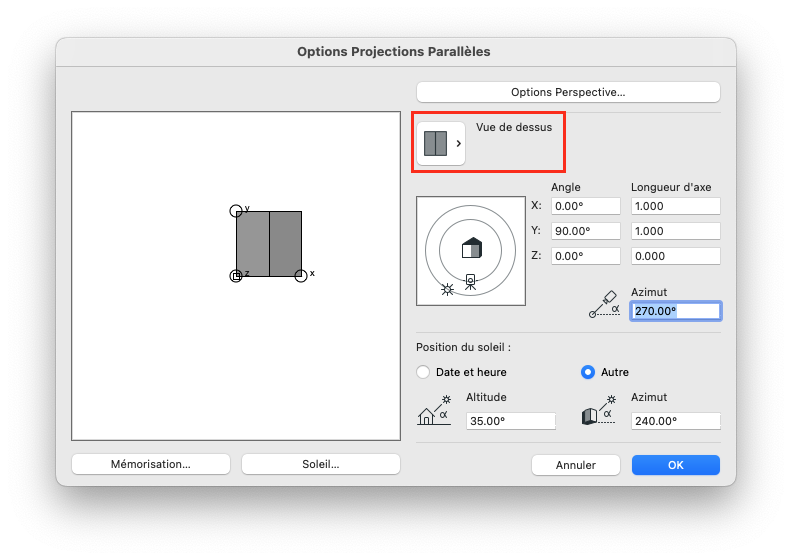Click the sun icon on the orbit dial
Image resolution: width=792 pixels, height=560 pixels.
pos(447,289)
